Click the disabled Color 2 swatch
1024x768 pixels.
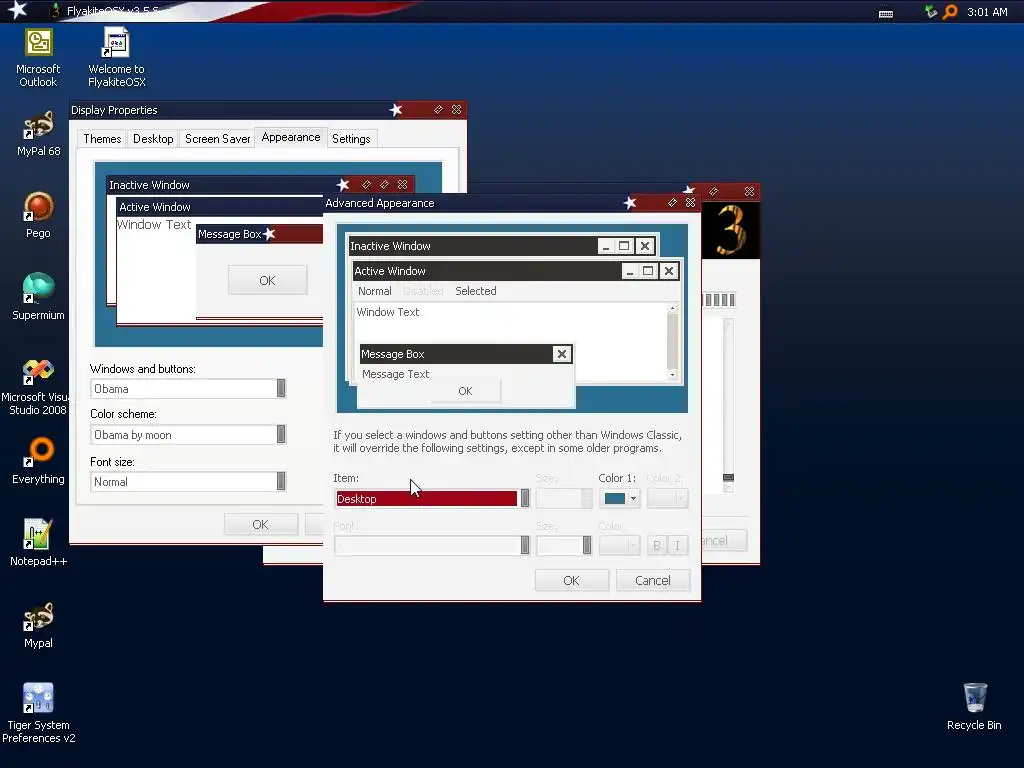[667, 498]
